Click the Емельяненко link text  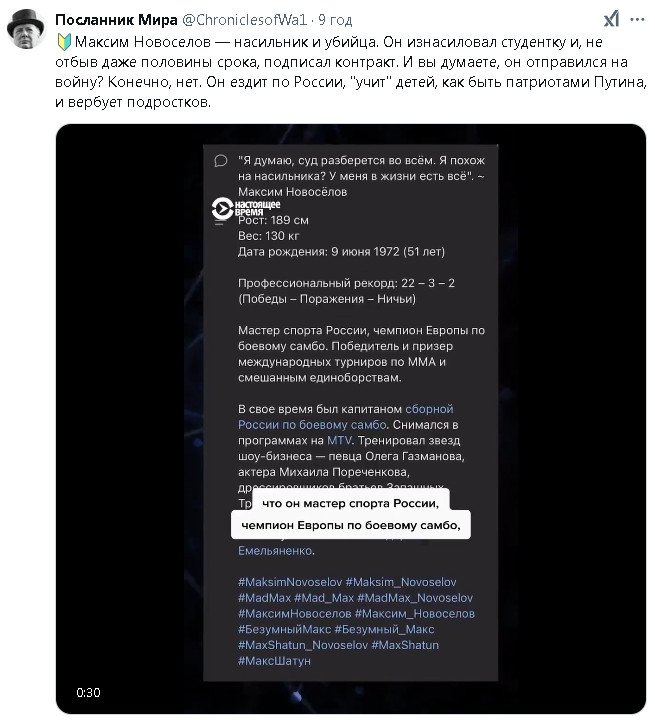click(276, 551)
